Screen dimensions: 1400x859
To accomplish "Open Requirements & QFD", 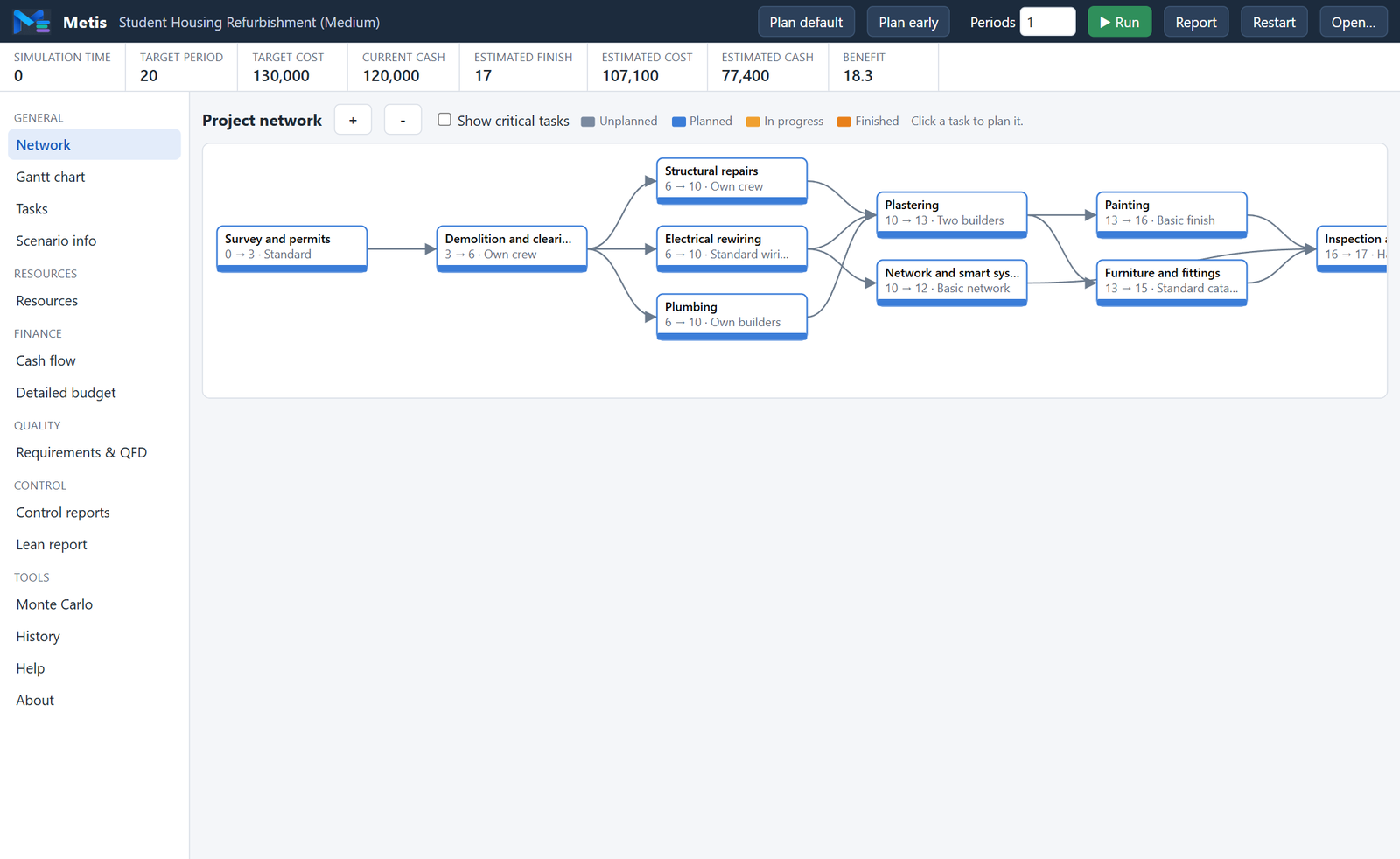I will click(94, 452).
